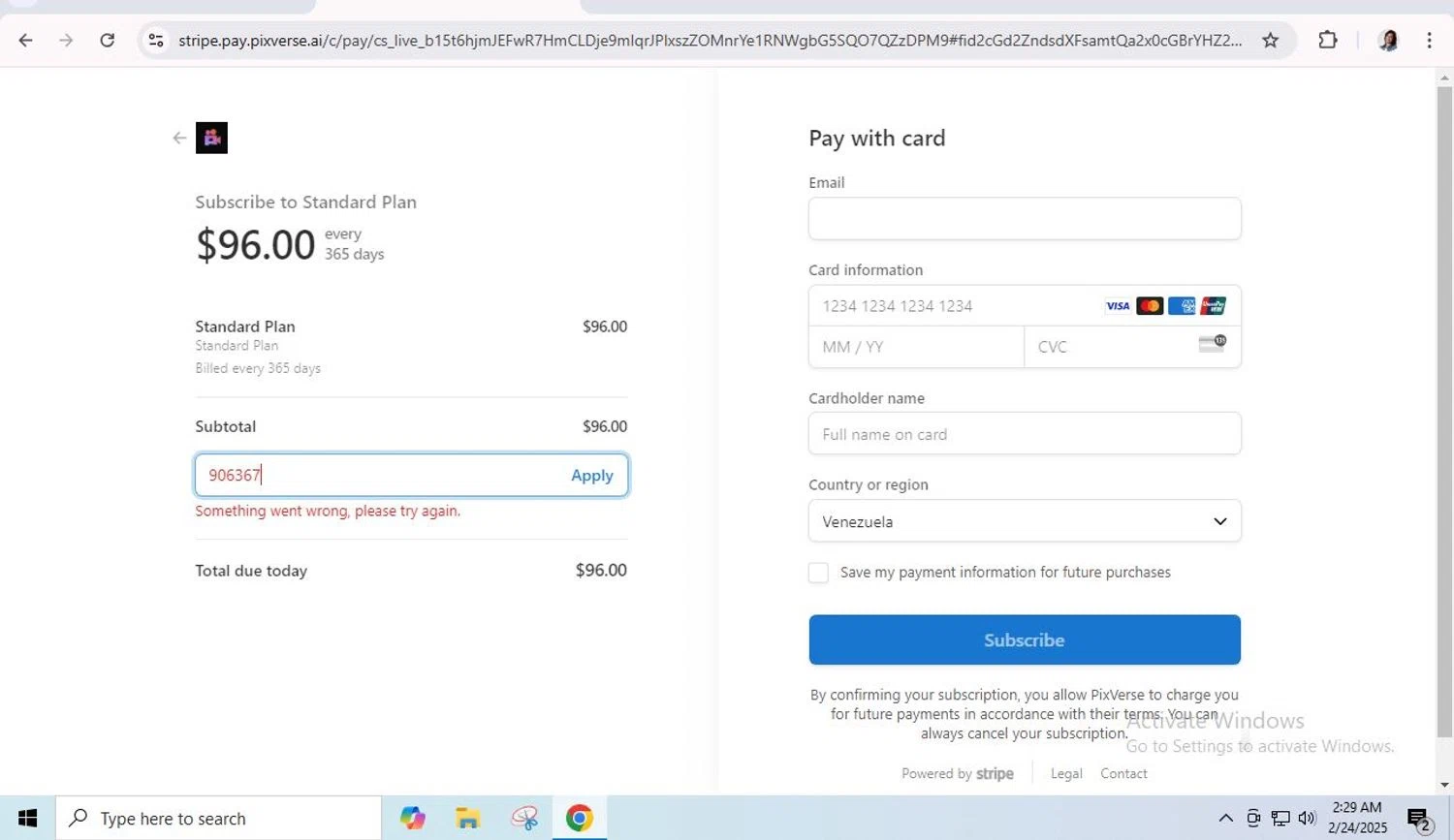The image size is (1454, 840).
Task: Open the browser extensions puzzle icon
Action: point(1328,40)
